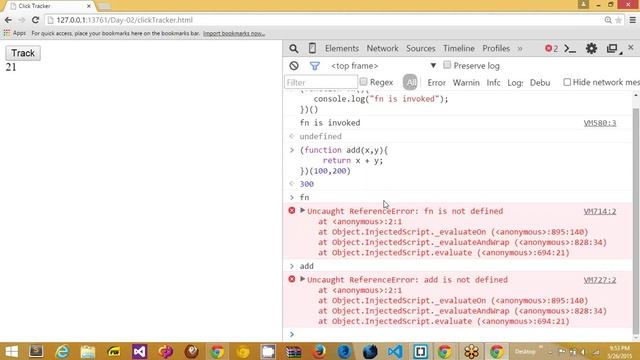The height and width of the screenshot is (360, 640).
Task: Open the Sources panel
Action: point(420,48)
